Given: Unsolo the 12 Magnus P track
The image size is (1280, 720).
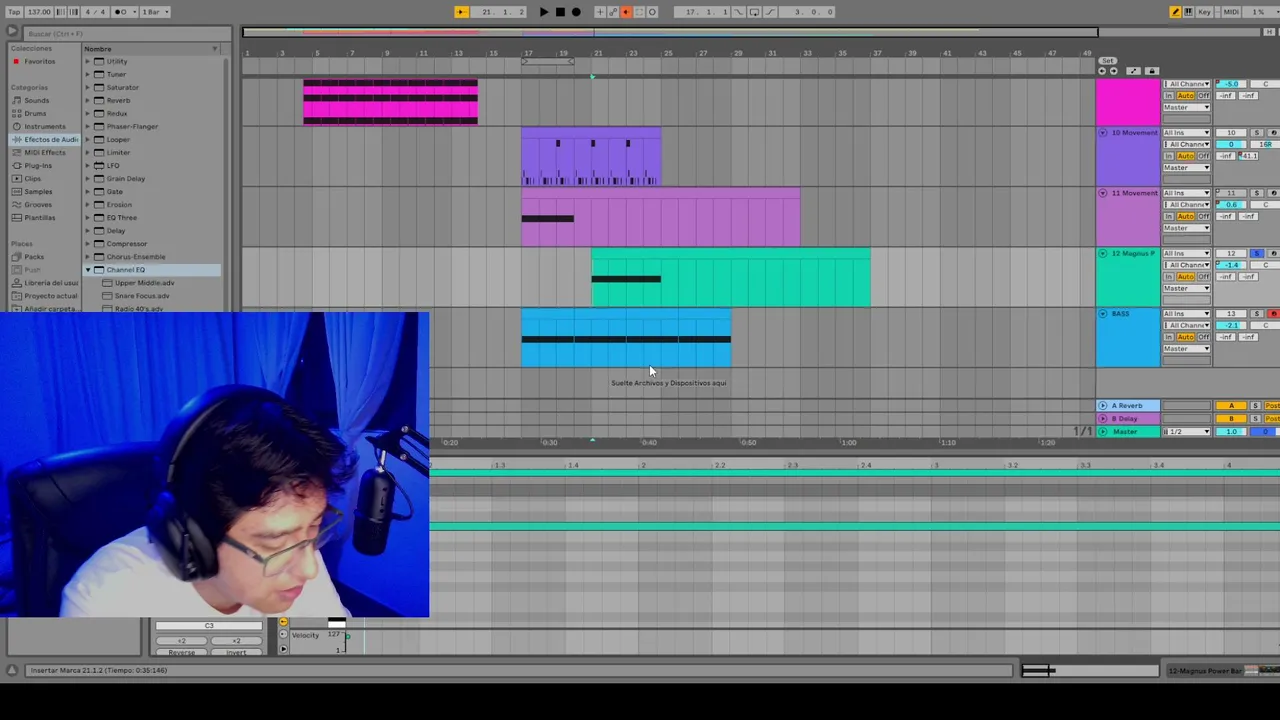Looking at the screenshot, I should [x=1257, y=253].
